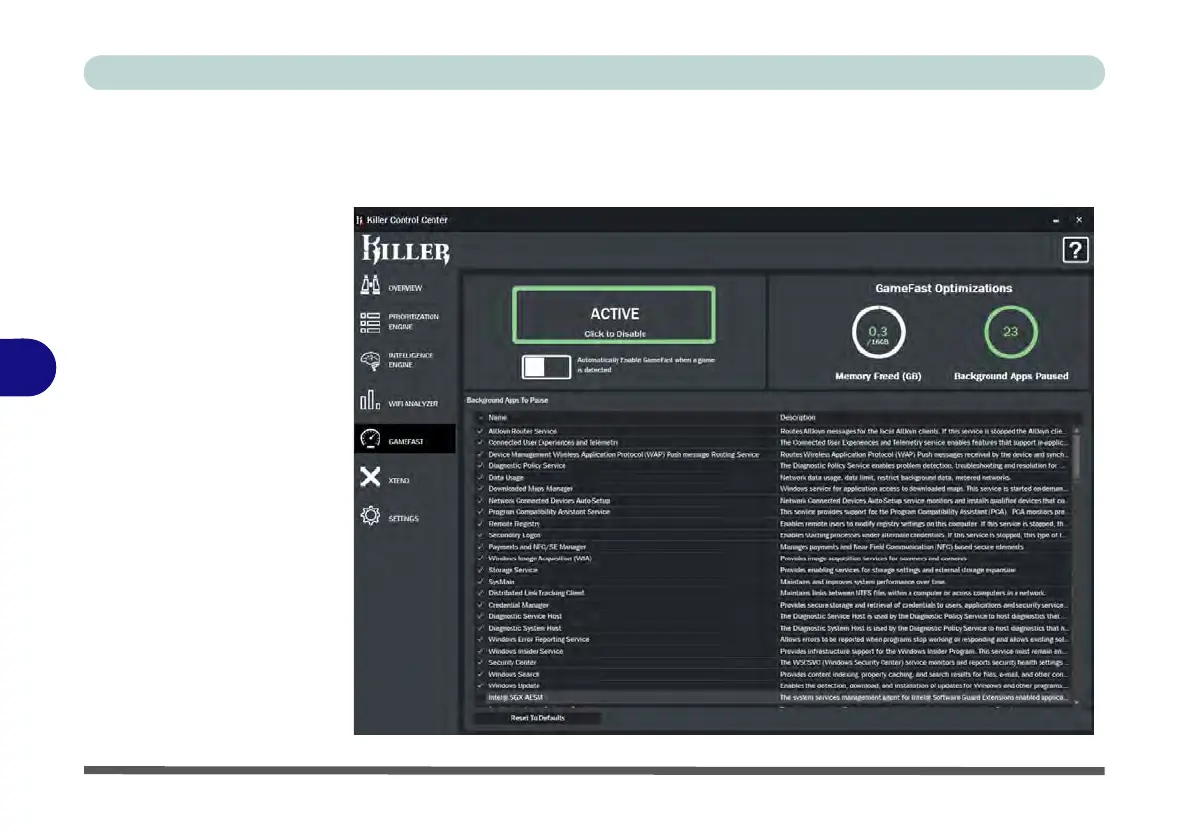
Task: Select Network Connected Devices Auto-Setup row
Action: 773,501
